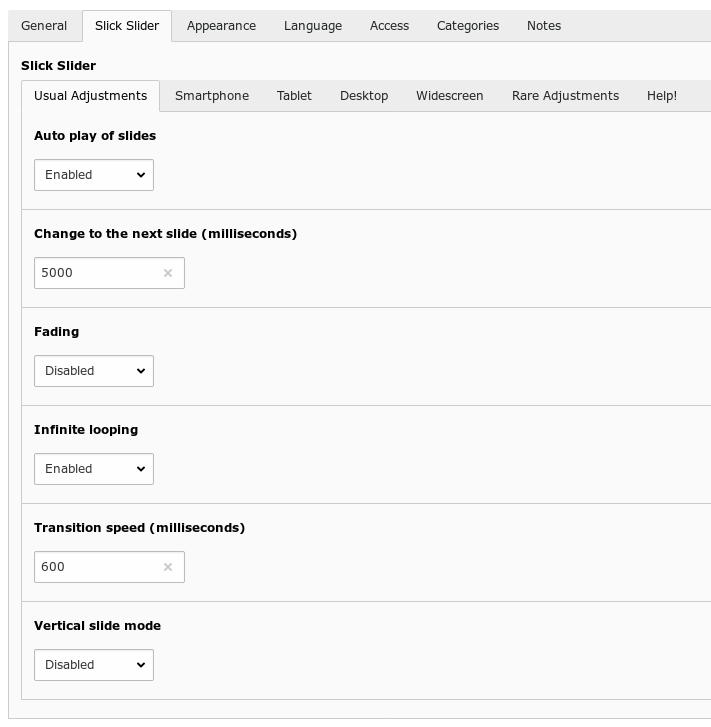Select the Usual Adjustments sub-tab
Viewport: 711px width, 727px height.
pos(90,96)
